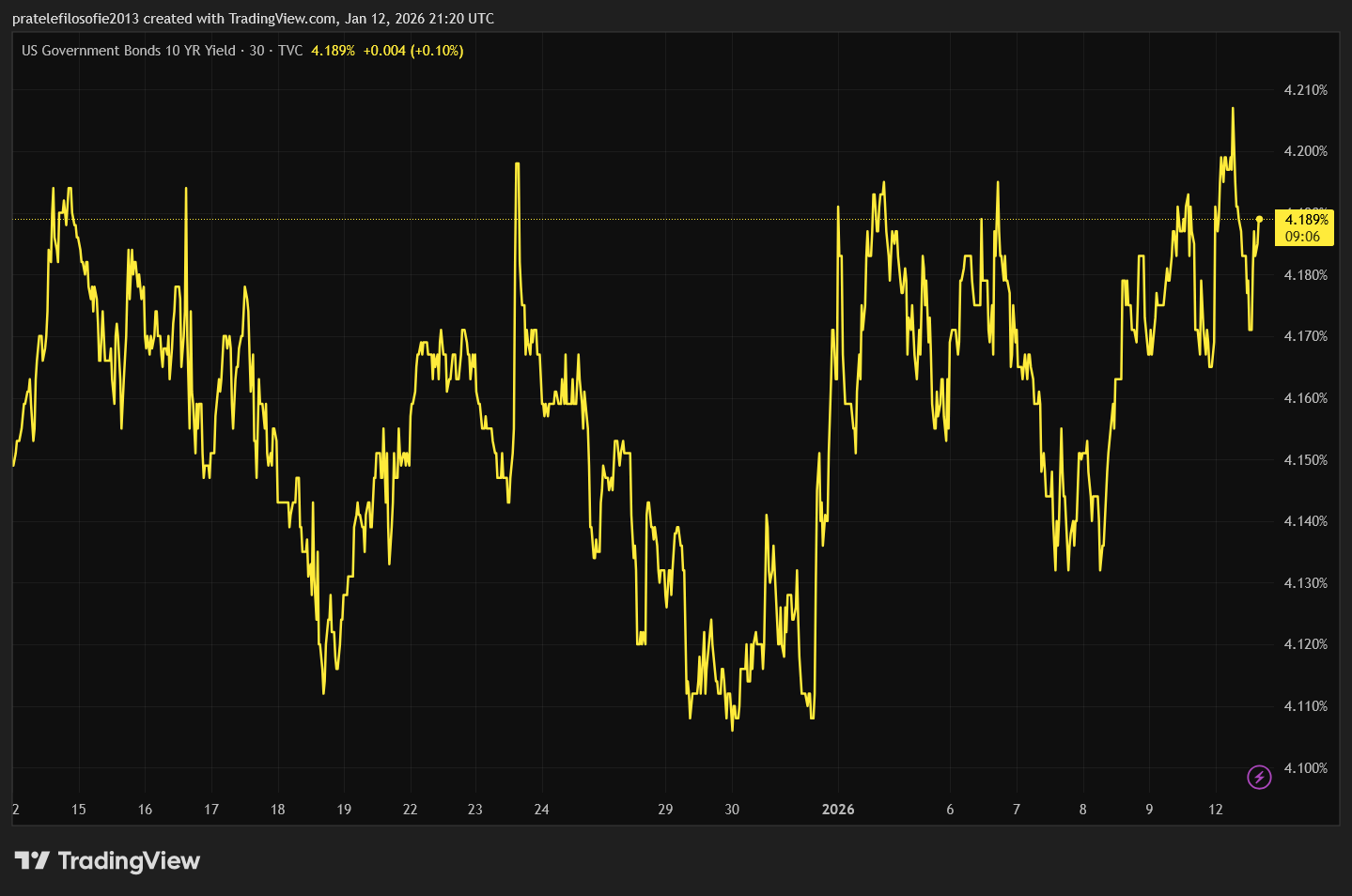Click the 4.130% price axis label
This screenshot has width=1352, height=896.
pos(1306,583)
